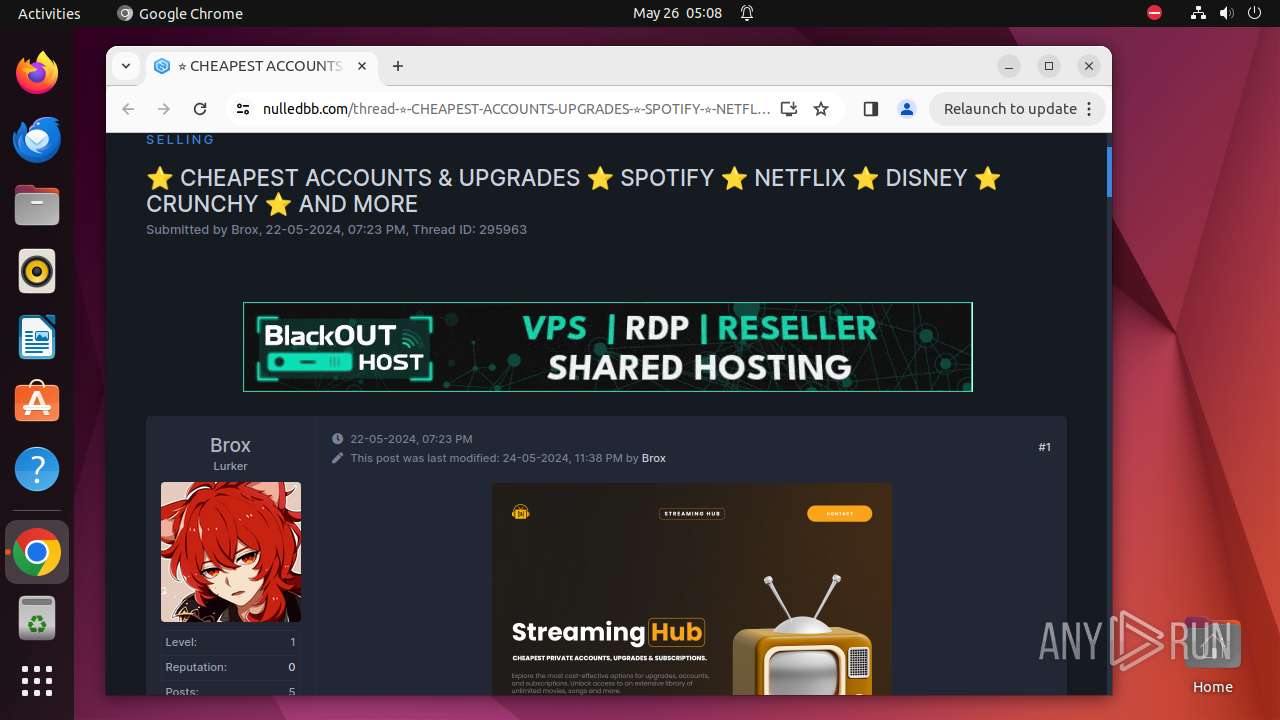Screen dimensions: 1280x720
Task: Focus the address bar URL
Action: point(516,109)
